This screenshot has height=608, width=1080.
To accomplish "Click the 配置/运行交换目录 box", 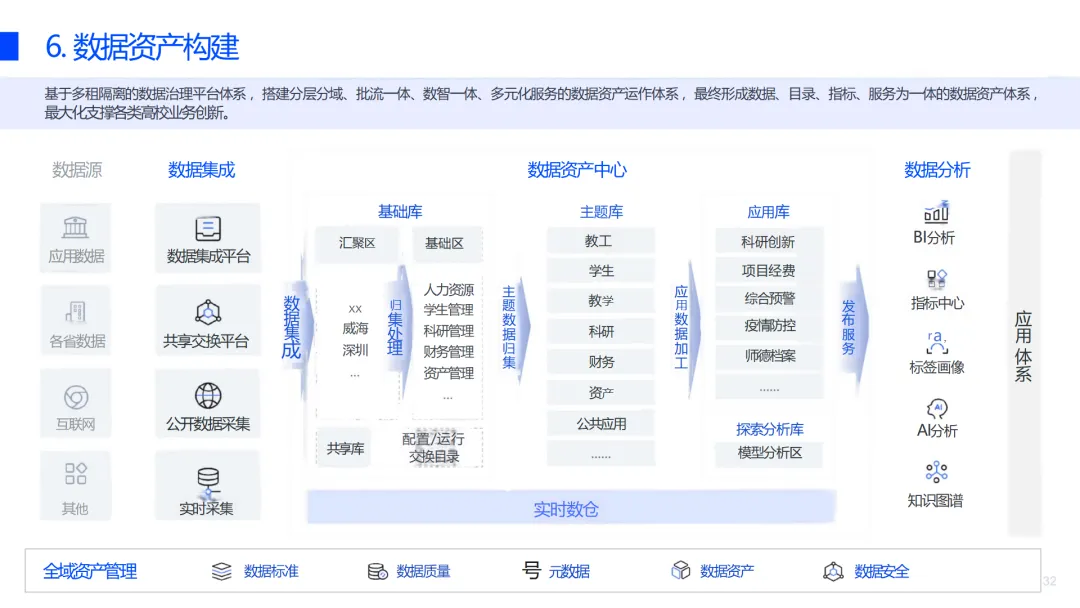I will (433, 448).
